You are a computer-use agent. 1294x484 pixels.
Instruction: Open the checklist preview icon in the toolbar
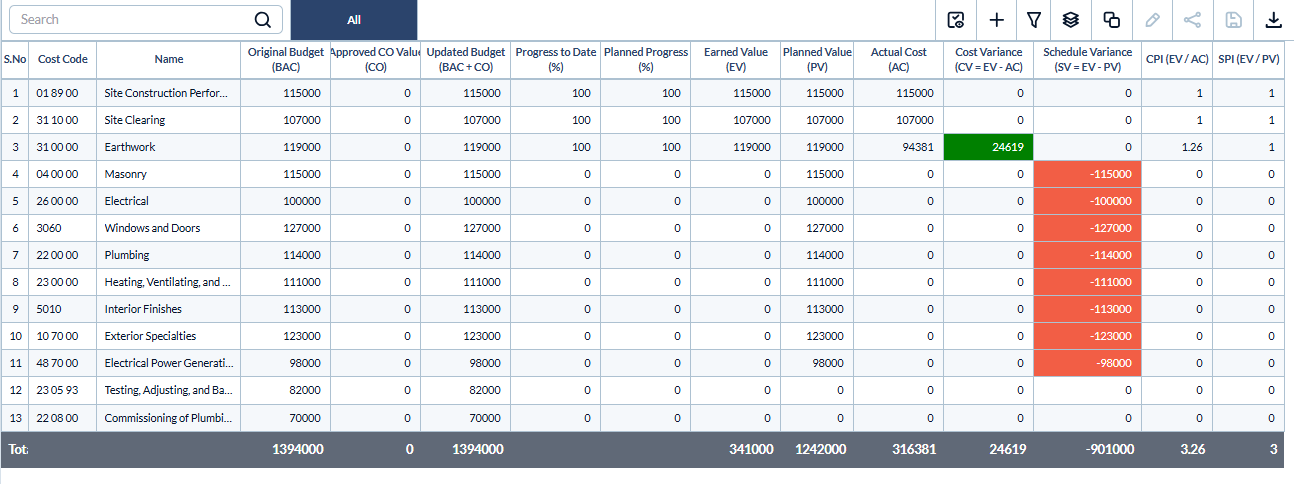click(956, 20)
